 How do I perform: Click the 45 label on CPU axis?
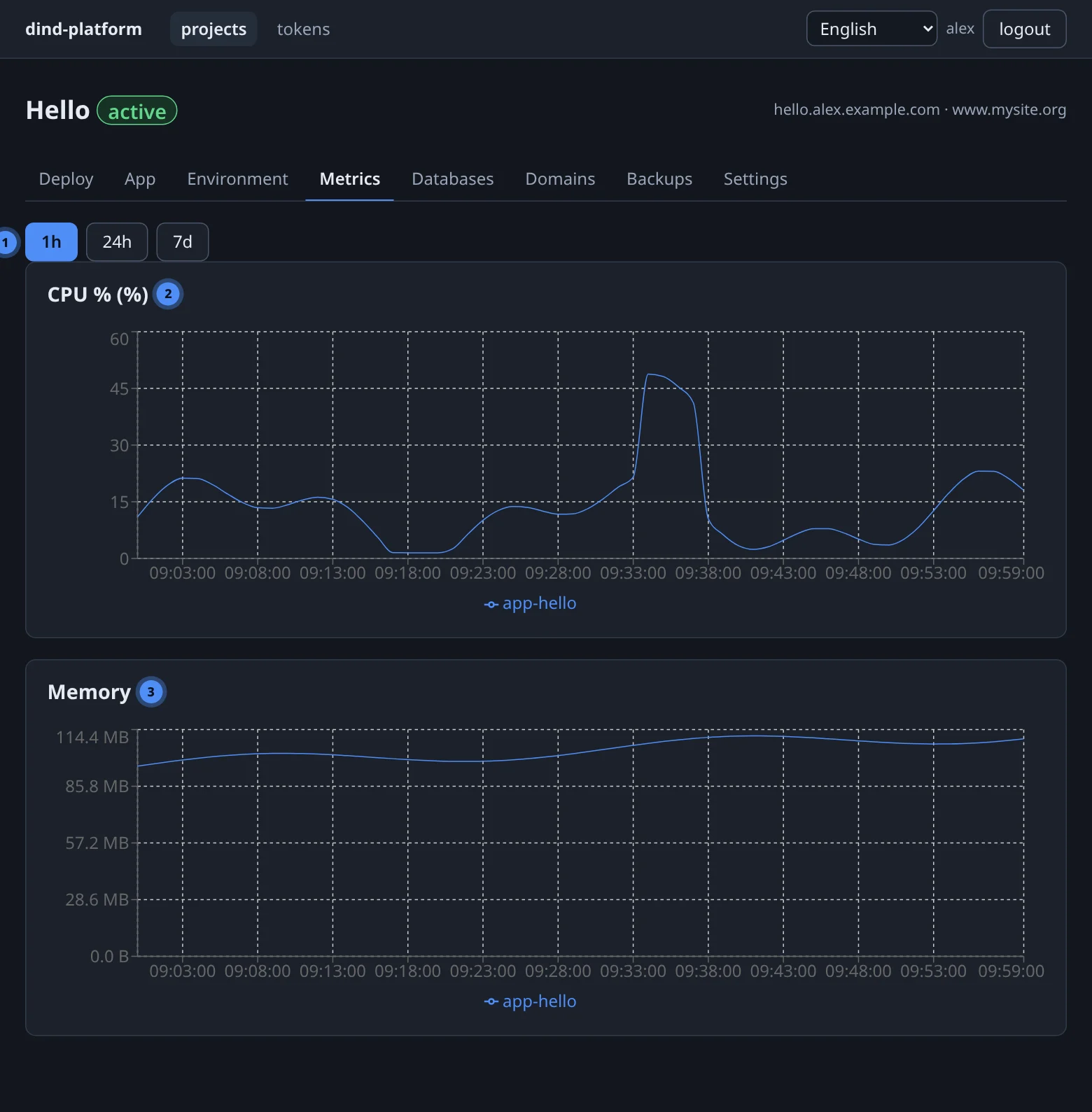(119, 388)
